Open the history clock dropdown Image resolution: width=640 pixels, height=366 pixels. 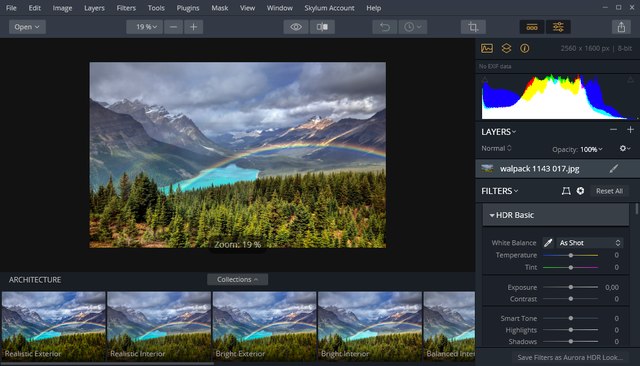pyautogui.click(x=413, y=27)
